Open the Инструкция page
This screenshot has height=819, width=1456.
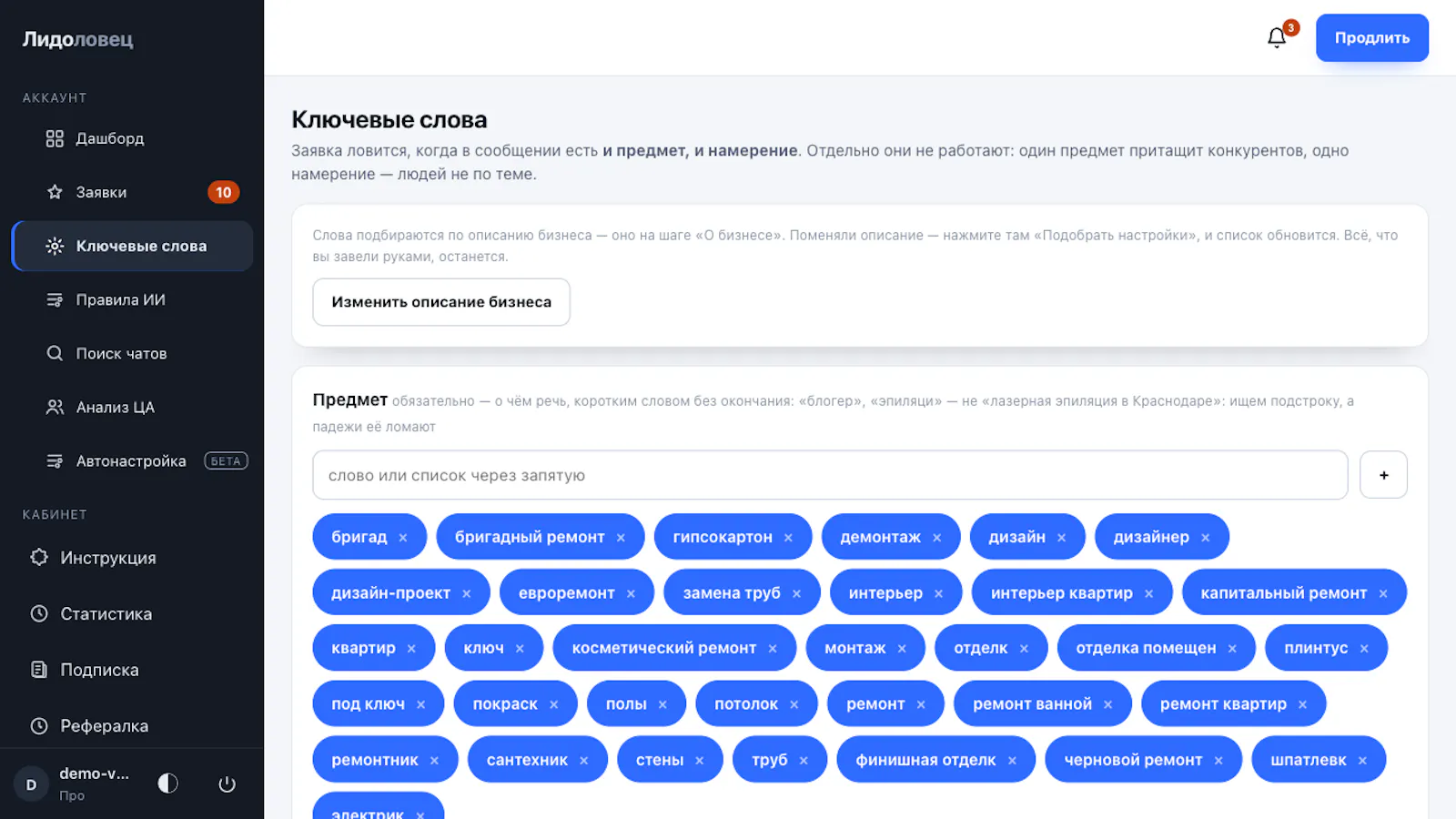click(132, 558)
